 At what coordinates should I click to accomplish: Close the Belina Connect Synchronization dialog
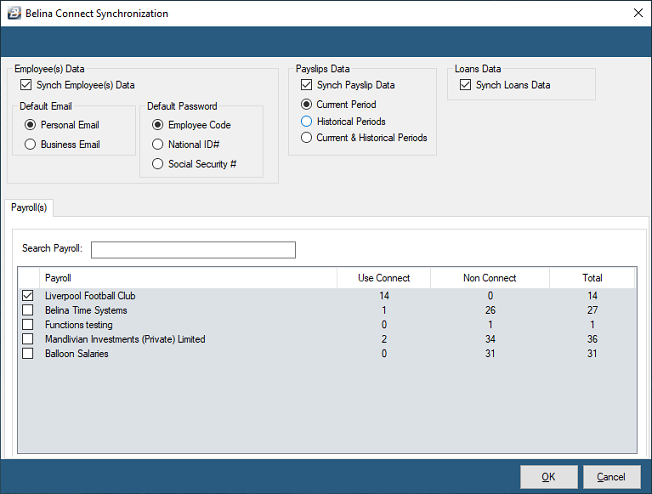point(638,13)
